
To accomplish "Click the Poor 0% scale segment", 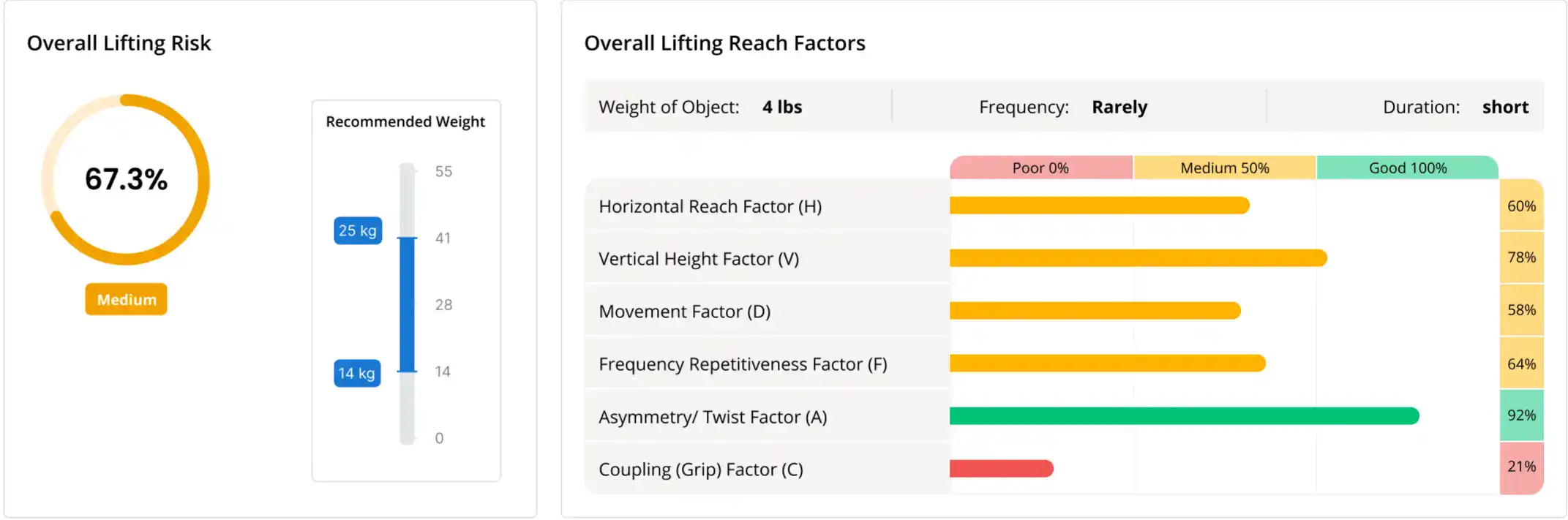I will [1040, 167].
